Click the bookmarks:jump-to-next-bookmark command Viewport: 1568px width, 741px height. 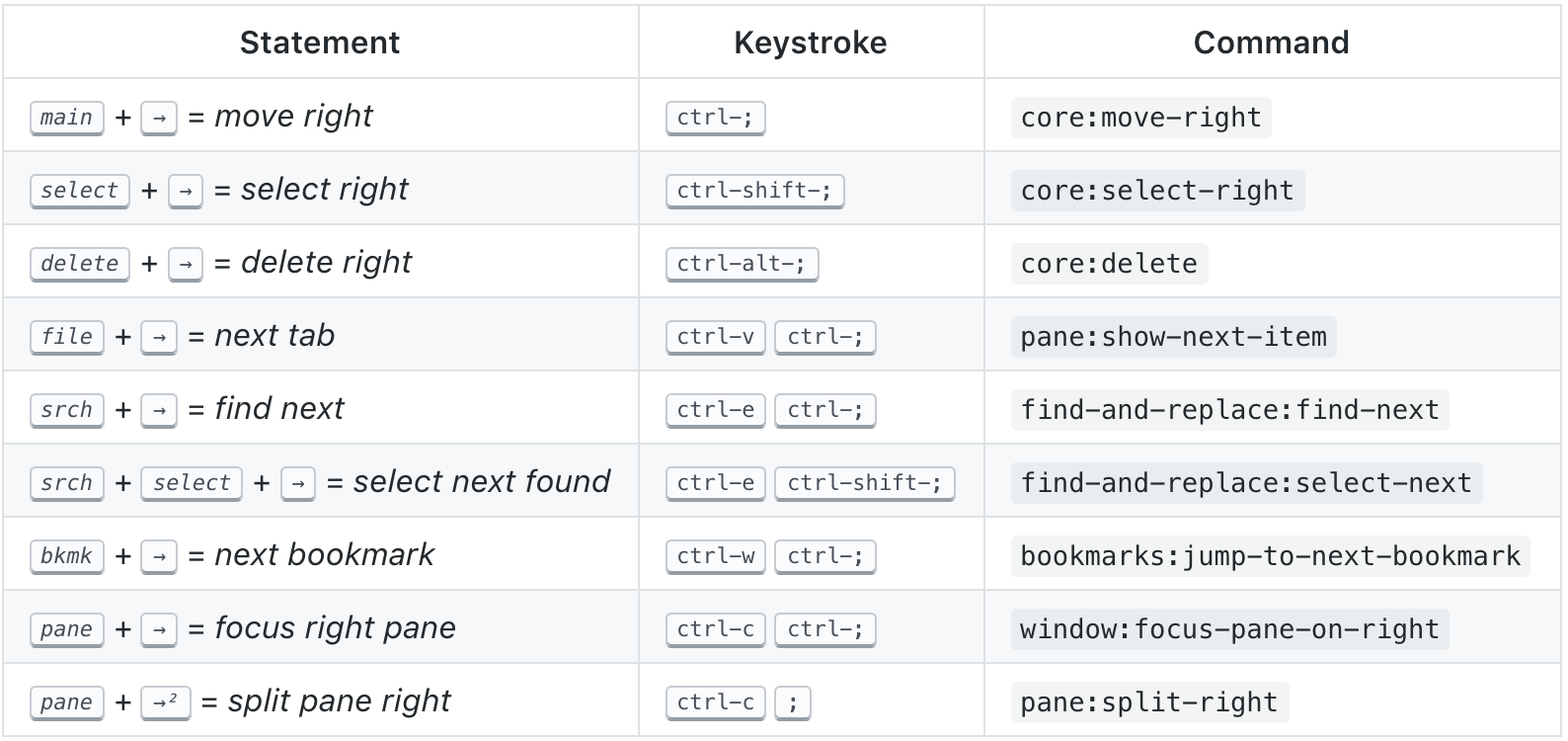coord(1270,556)
